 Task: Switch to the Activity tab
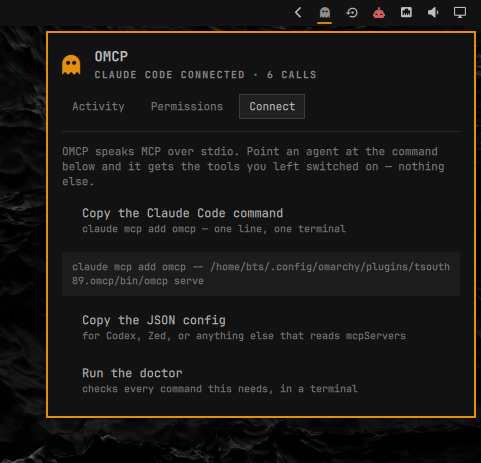(98, 106)
